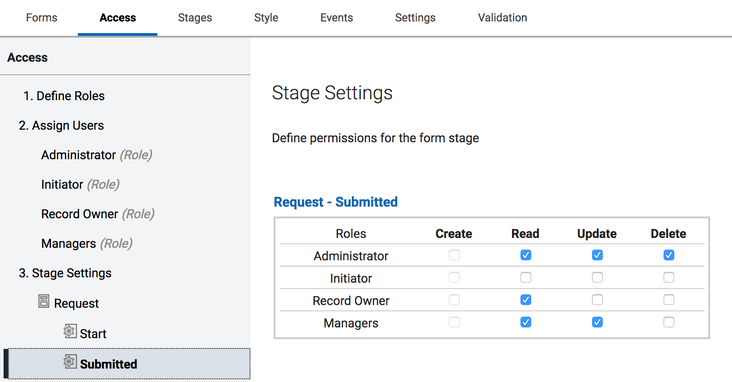Click 3. Stage Settings entry
Screen dimensions: 732x382
65,273
